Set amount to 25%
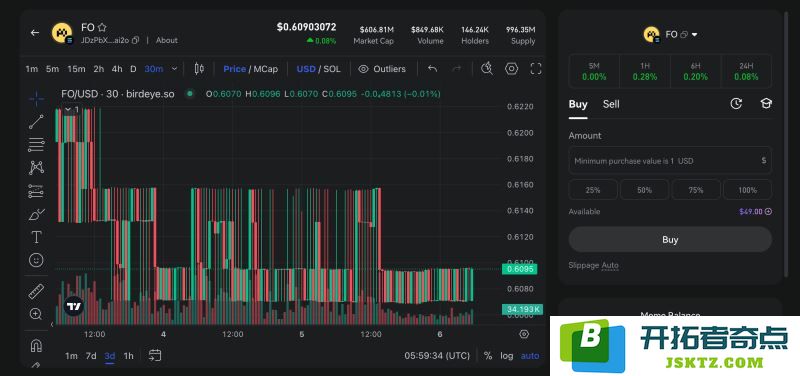The height and width of the screenshot is (376, 800). (x=593, y=190)
